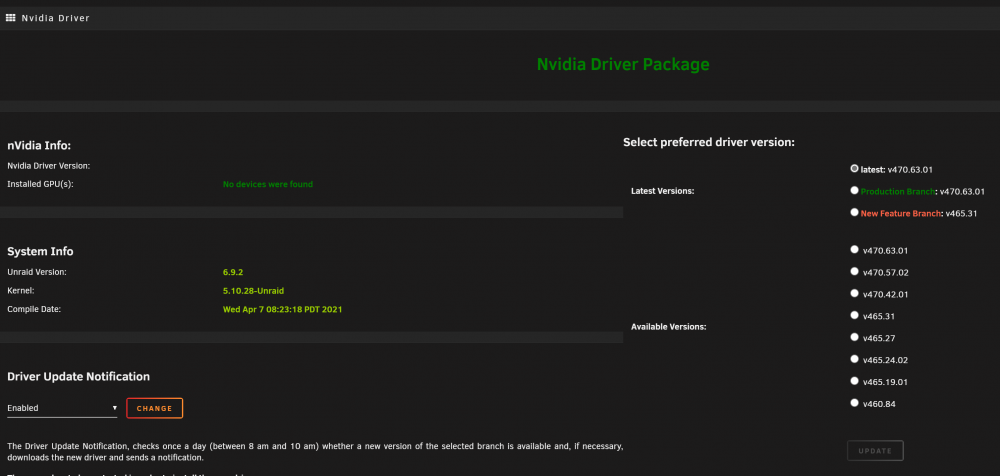This screenshot has width=1000, height=476.
Task: Click the UPDATE button
Action: (875, 450)
